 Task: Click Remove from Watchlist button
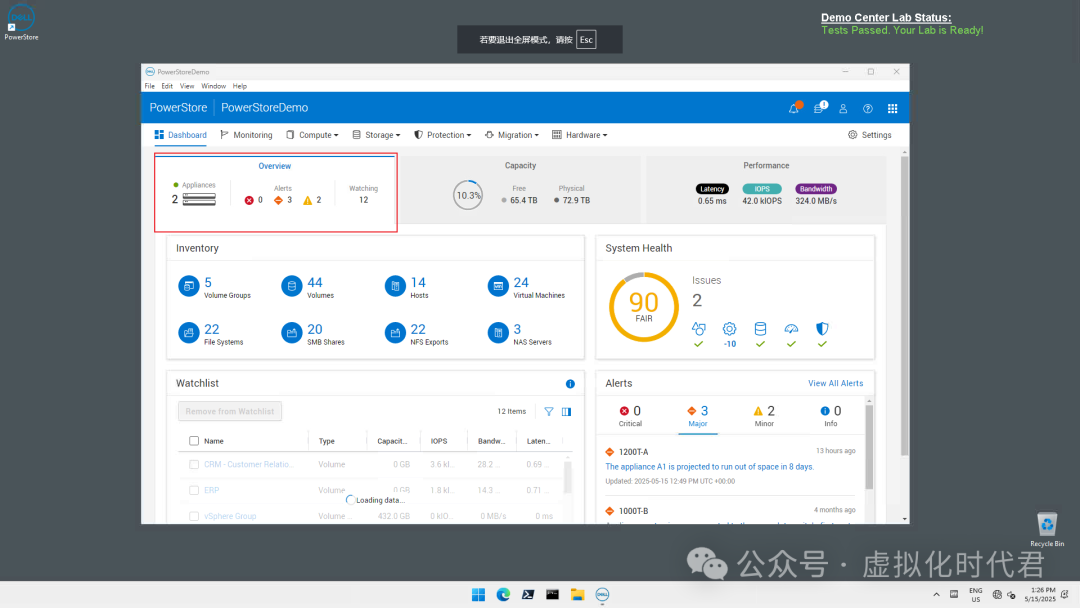pos(230,411)
